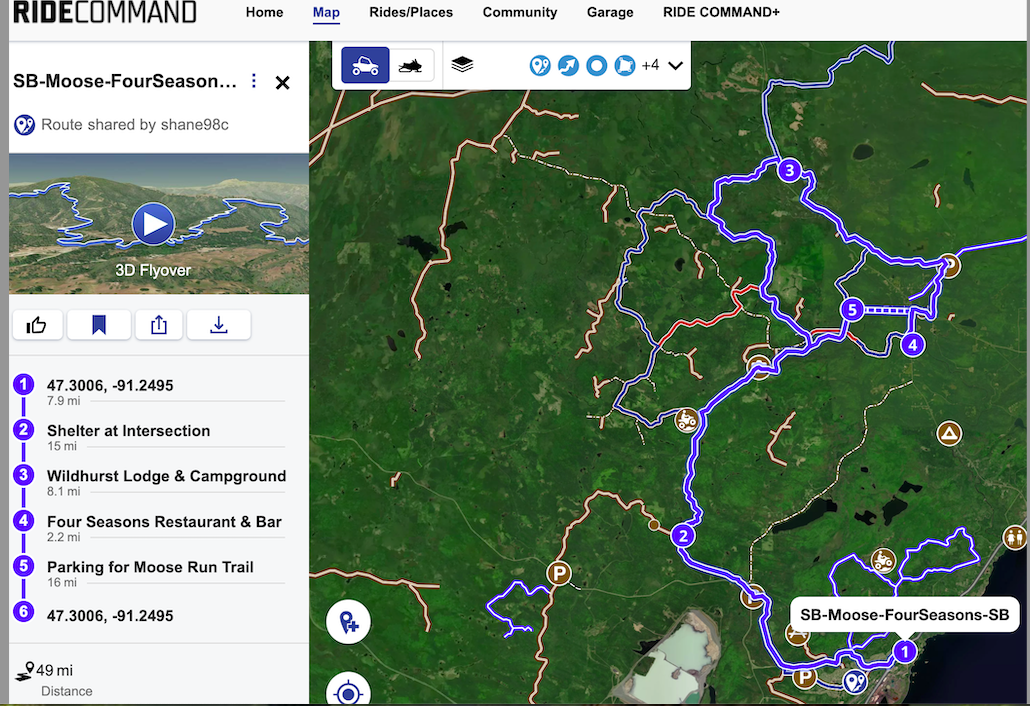Toggle the circle waypoint filter in the map toolbar
1030x706 pixels.
(596, 65)
